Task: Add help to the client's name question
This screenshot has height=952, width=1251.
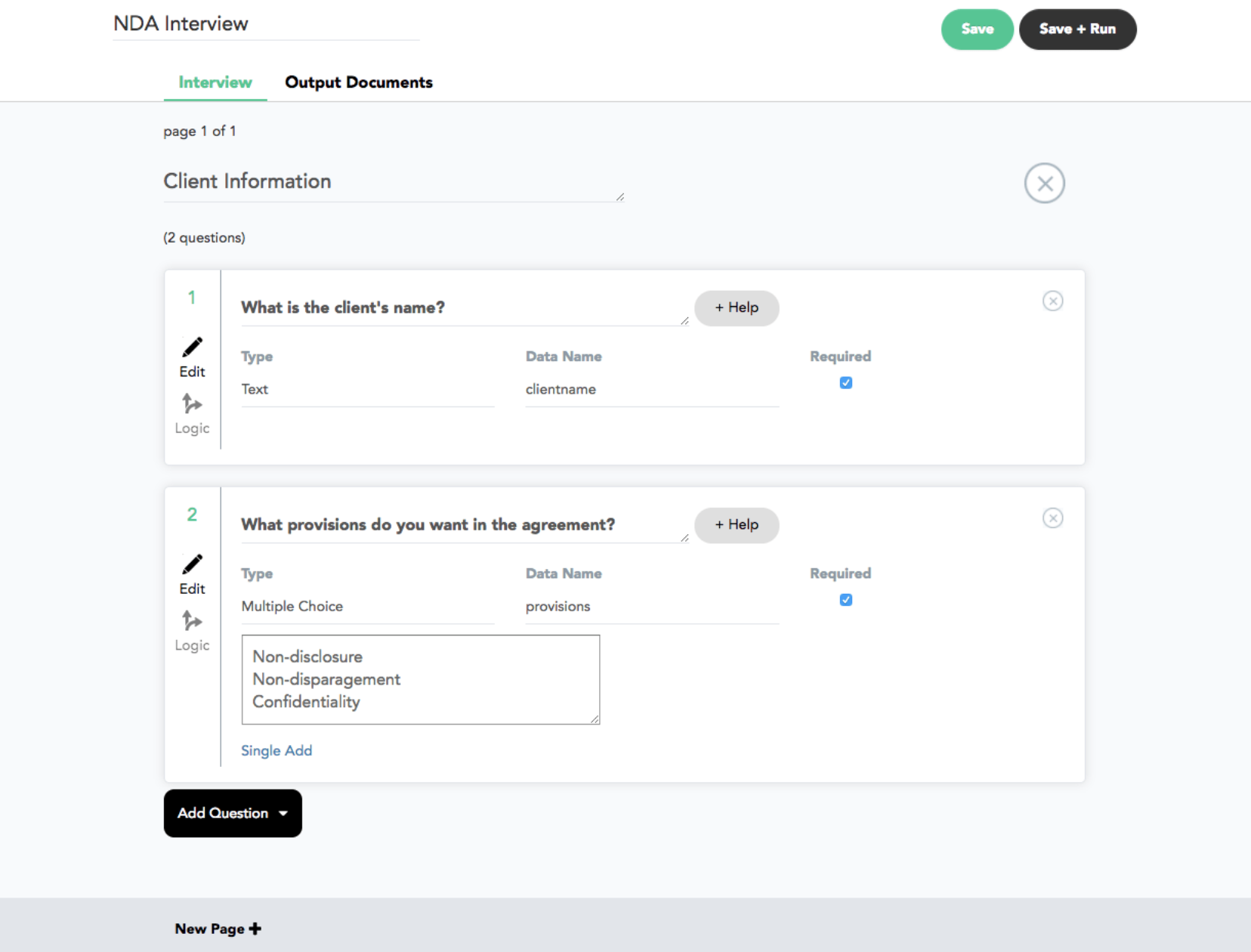Action: click(737, 308)
